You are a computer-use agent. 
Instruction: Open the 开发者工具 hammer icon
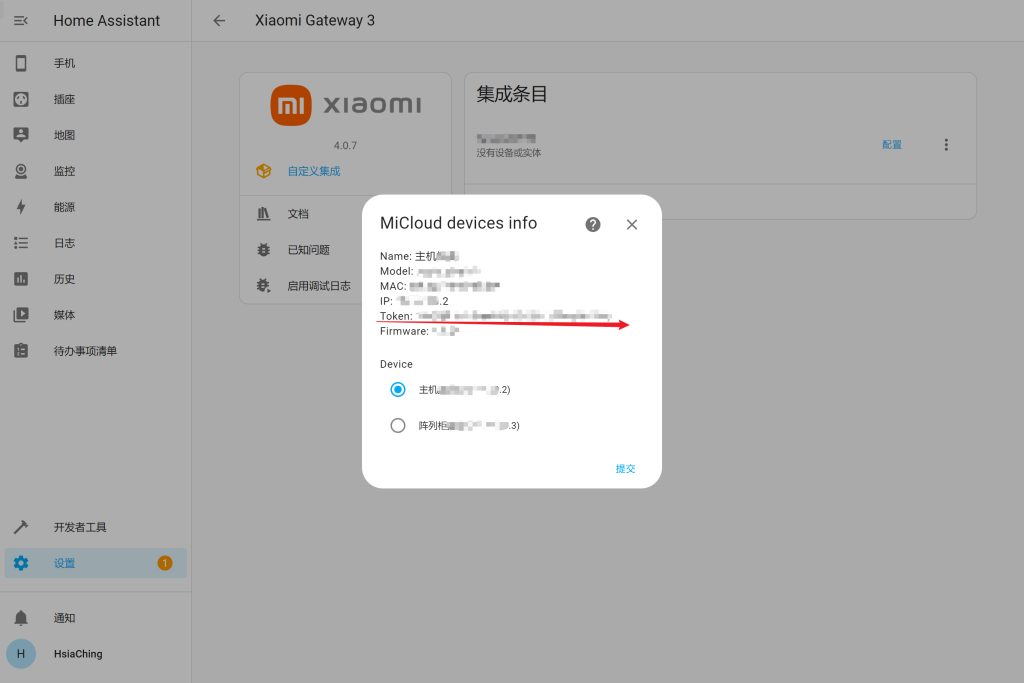point(21,527)
